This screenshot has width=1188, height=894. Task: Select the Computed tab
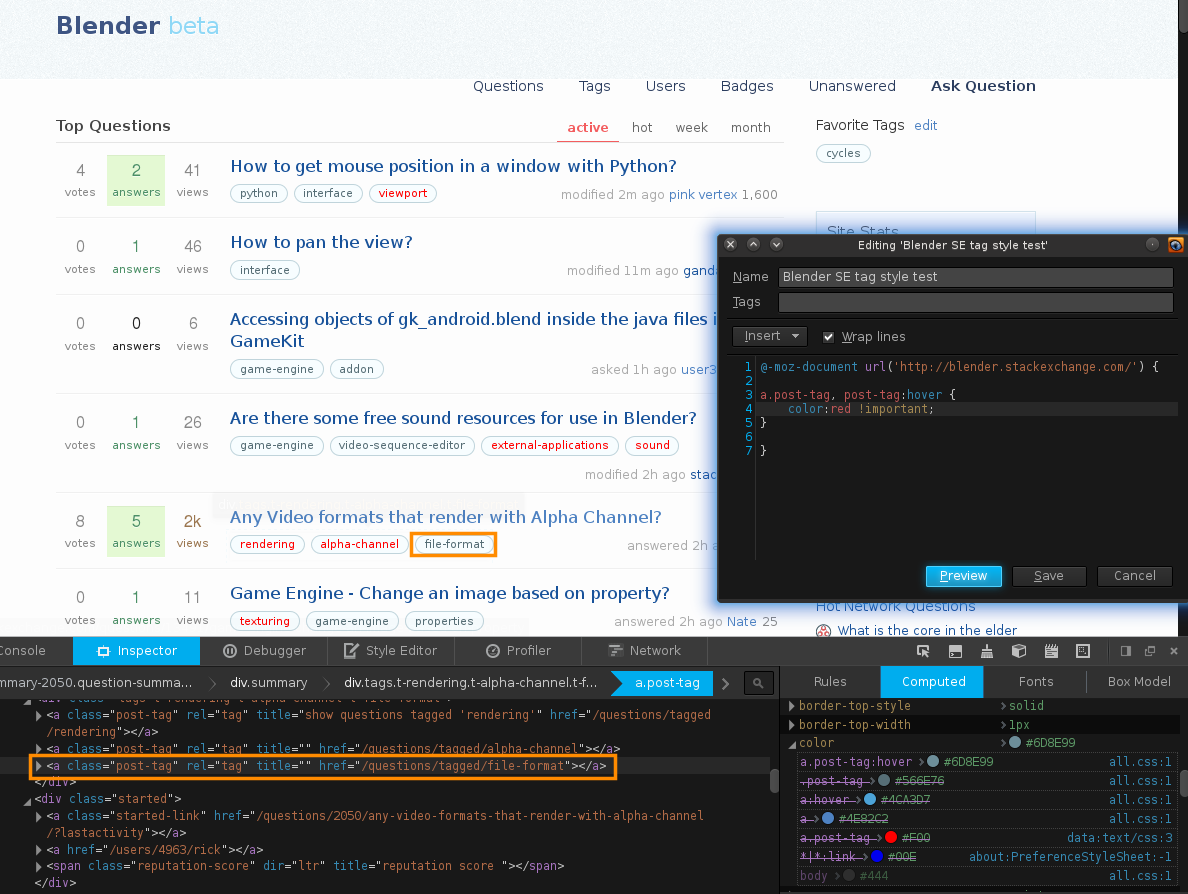coord(933,682)
